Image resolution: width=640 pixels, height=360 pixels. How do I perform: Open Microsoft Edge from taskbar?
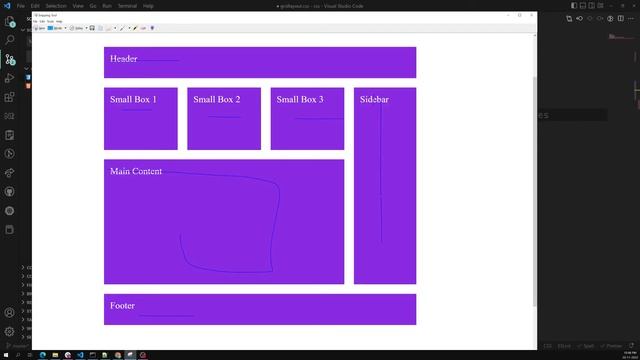42,355
